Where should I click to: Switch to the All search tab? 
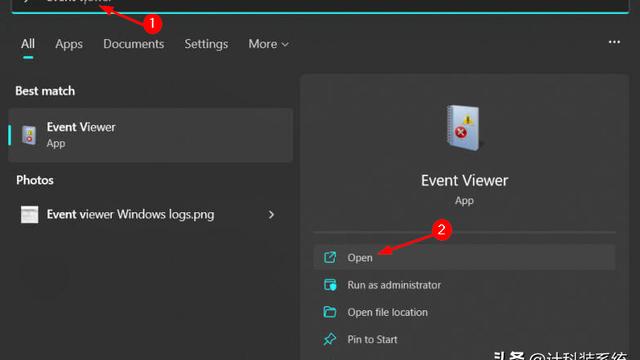pos(28,44)
